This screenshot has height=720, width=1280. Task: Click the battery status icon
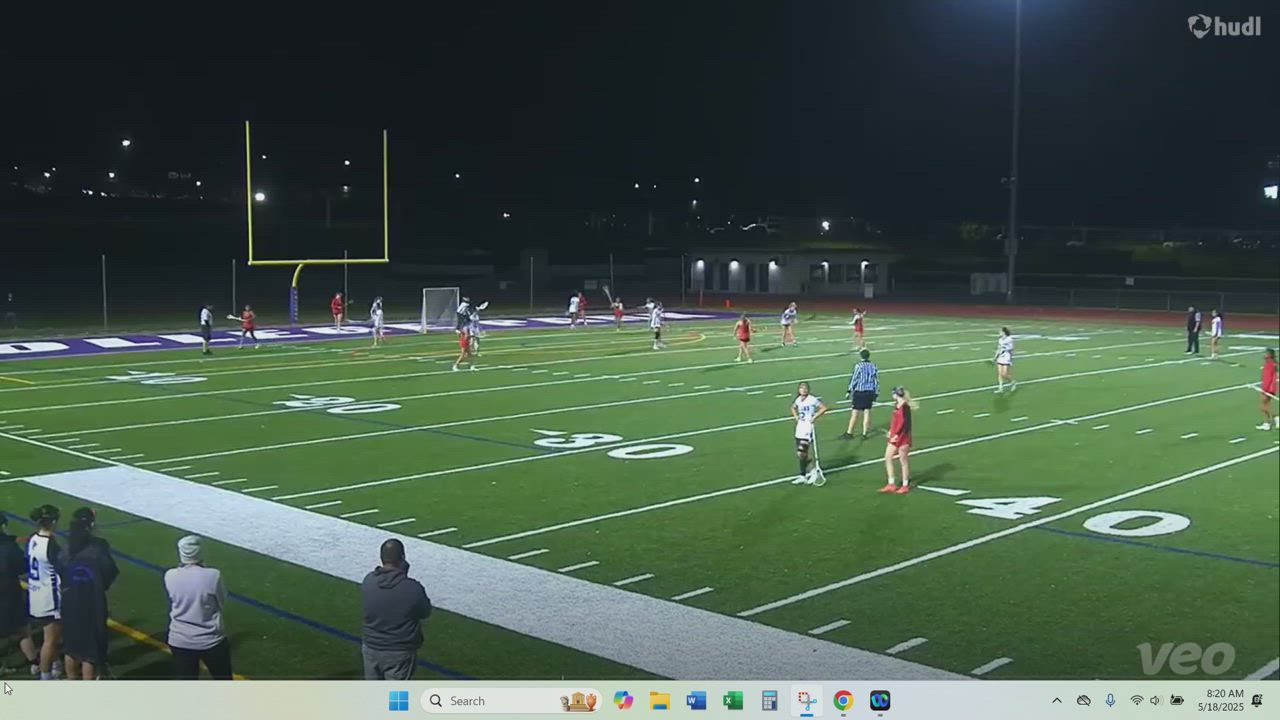click(x=1177, y=701)
